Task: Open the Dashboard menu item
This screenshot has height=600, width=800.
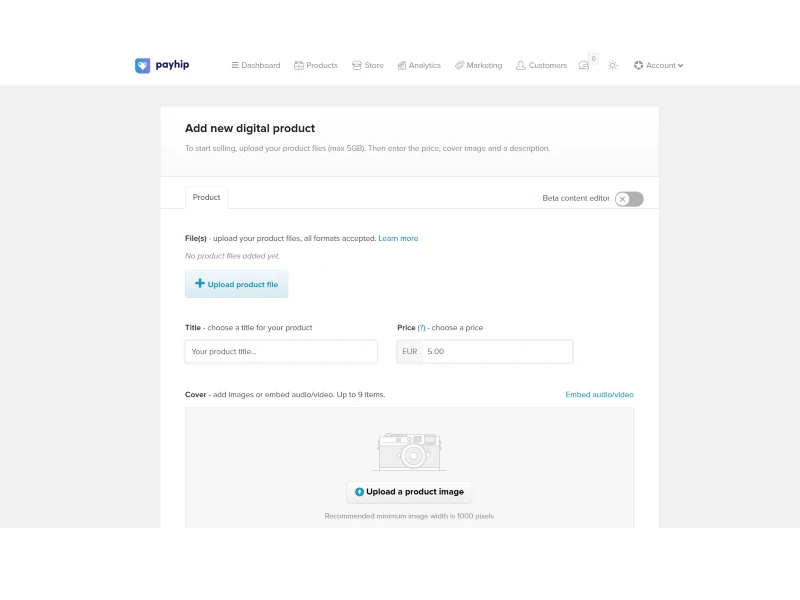Action: coord(256,65)
